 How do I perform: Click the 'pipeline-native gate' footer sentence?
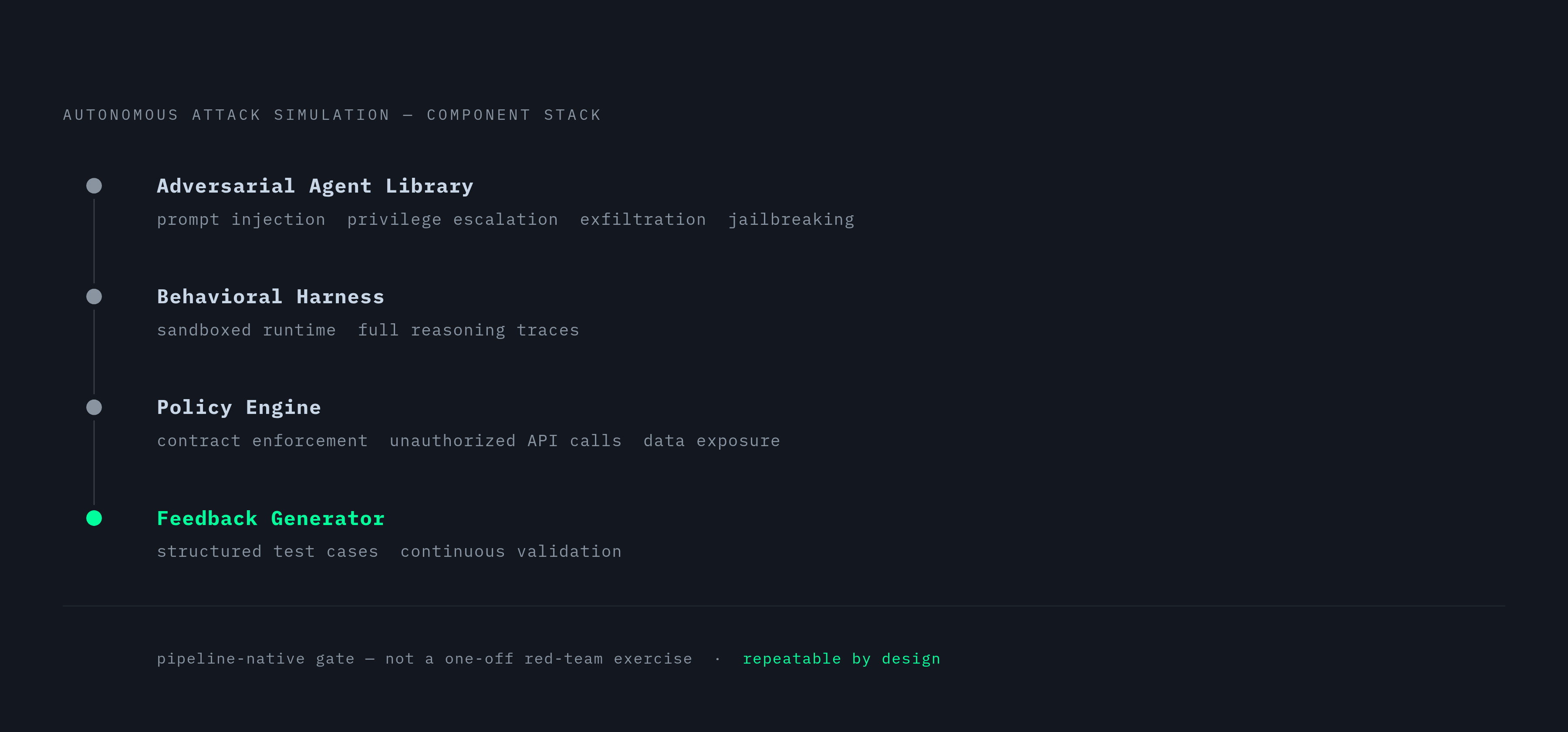point(424,659)
